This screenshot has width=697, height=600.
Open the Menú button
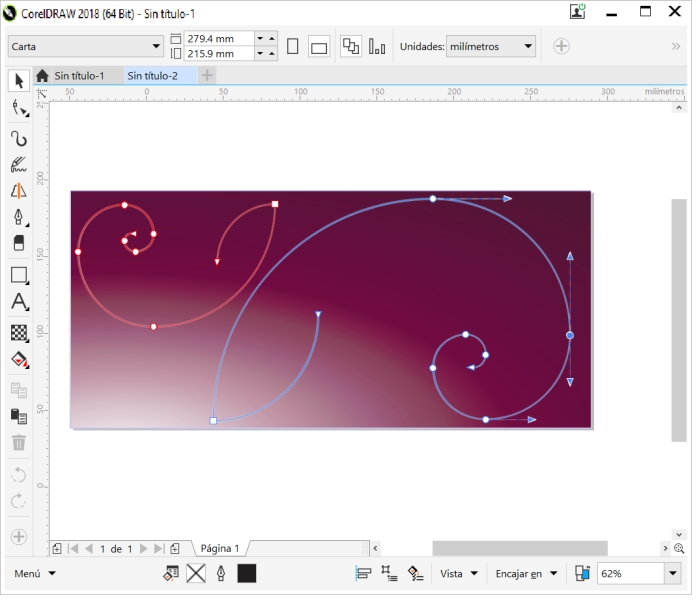click(x=35, y=574)
